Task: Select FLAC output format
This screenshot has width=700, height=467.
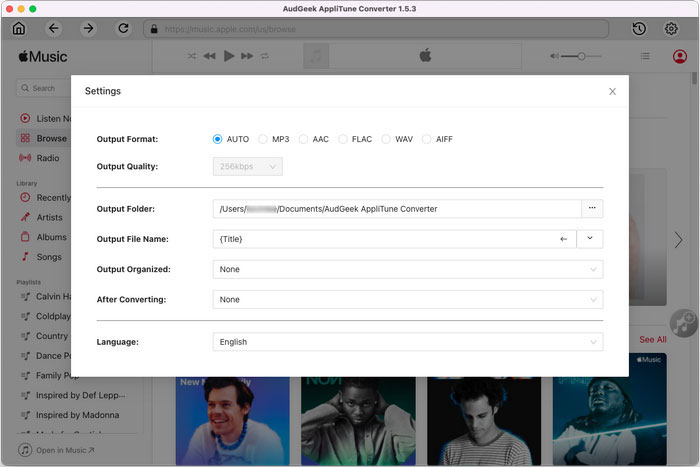Action: (355, 139)
